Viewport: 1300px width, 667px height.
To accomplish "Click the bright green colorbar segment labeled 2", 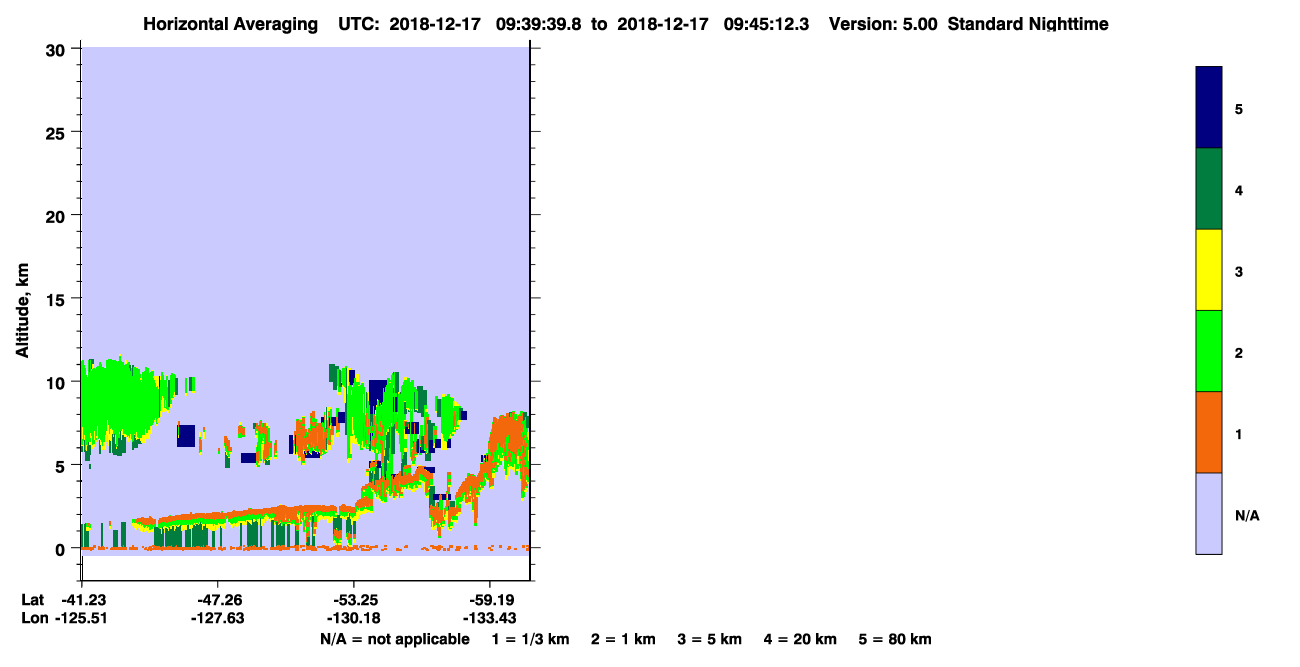I will click(1209, 351).
